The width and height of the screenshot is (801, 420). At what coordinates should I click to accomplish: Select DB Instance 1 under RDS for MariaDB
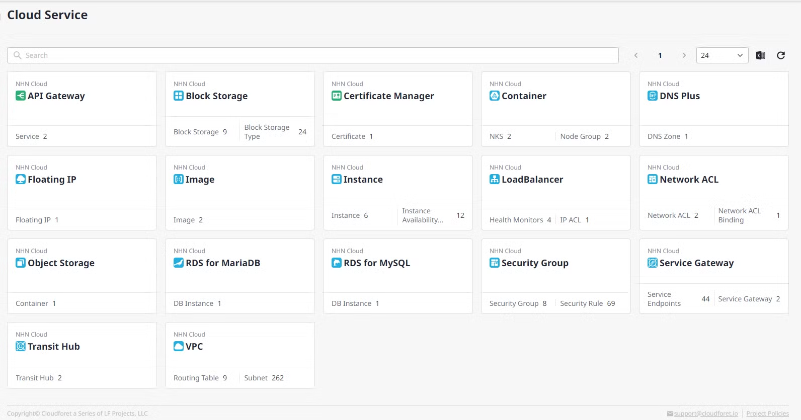coord(197,304)
